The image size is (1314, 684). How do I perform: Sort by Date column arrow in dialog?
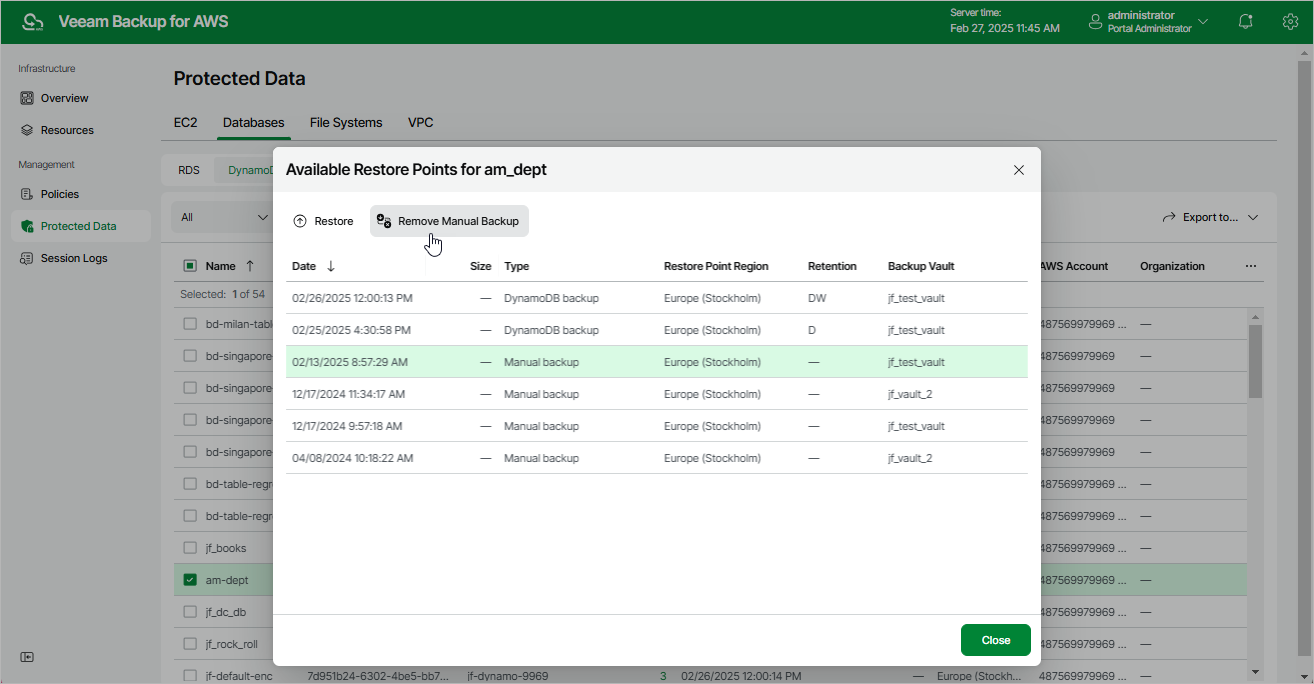[331, 266]
